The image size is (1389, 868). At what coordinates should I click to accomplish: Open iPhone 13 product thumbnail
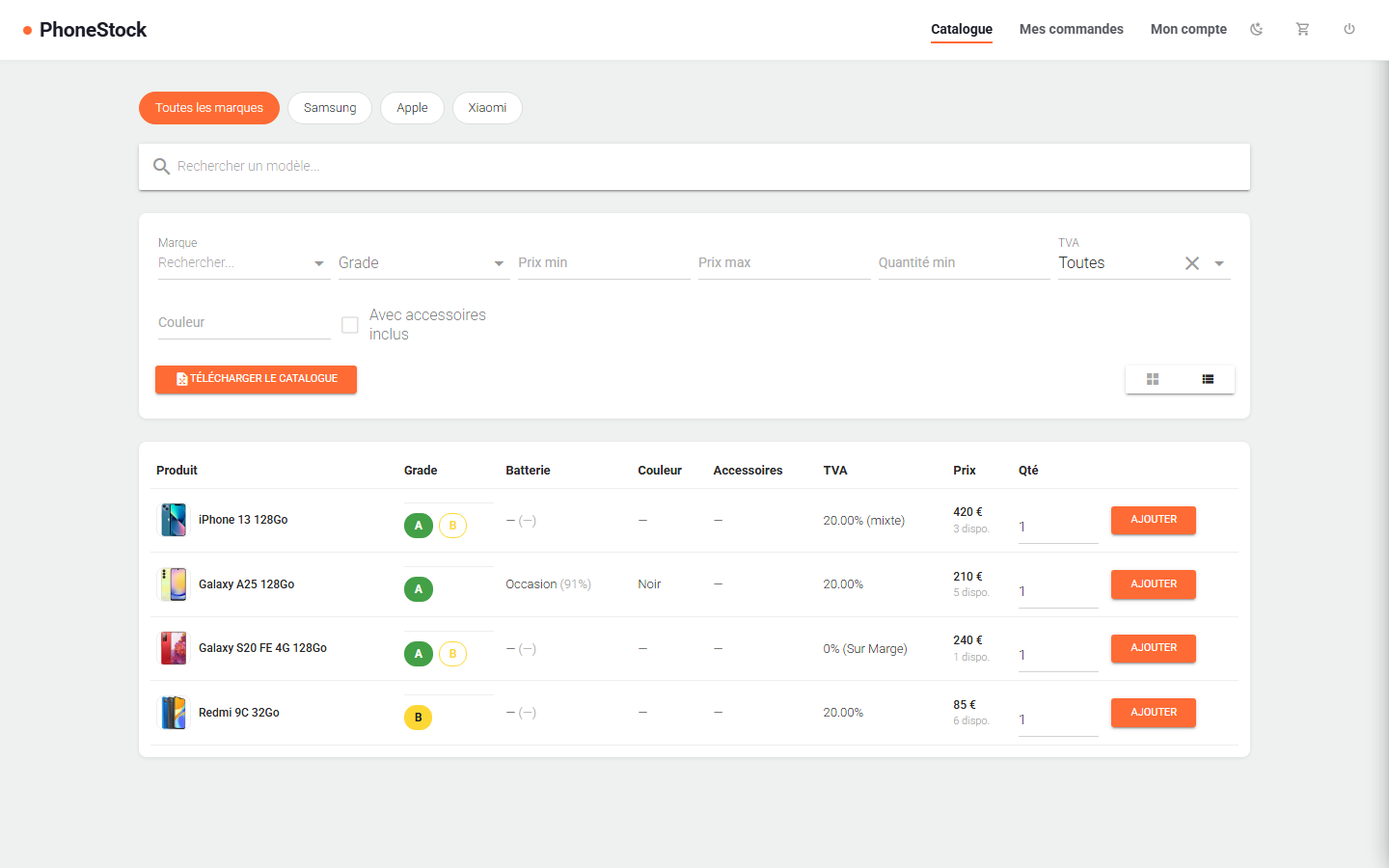point(174,520)
